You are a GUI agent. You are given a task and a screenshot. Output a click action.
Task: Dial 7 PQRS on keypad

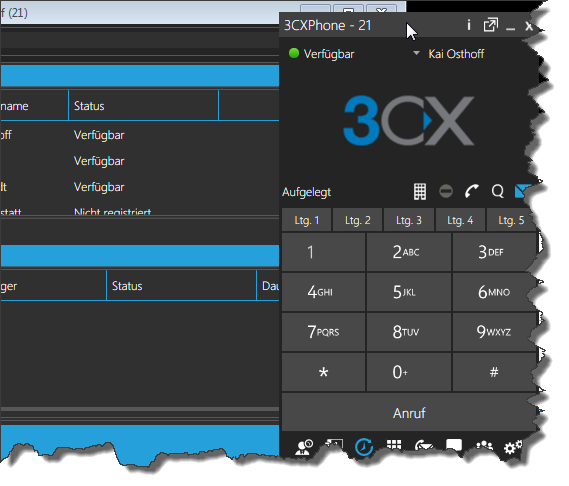coord(323,332)
